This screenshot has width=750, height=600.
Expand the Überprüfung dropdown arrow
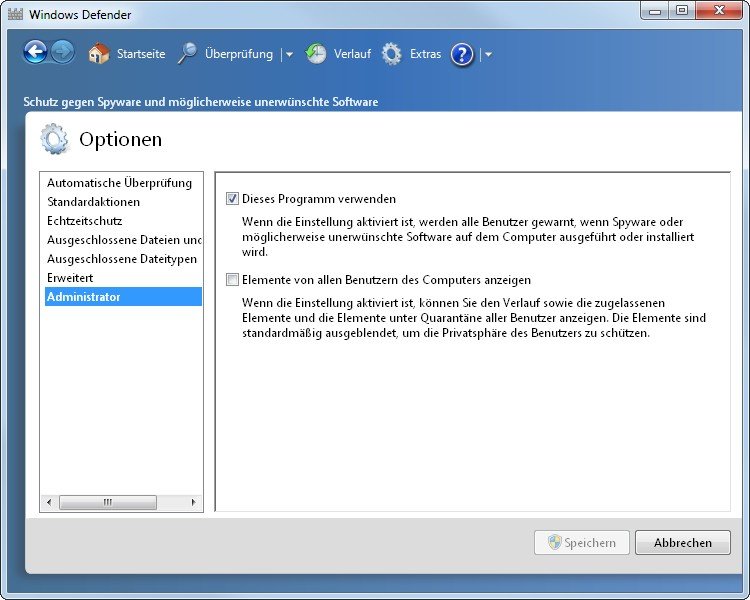tap(289, 55)
